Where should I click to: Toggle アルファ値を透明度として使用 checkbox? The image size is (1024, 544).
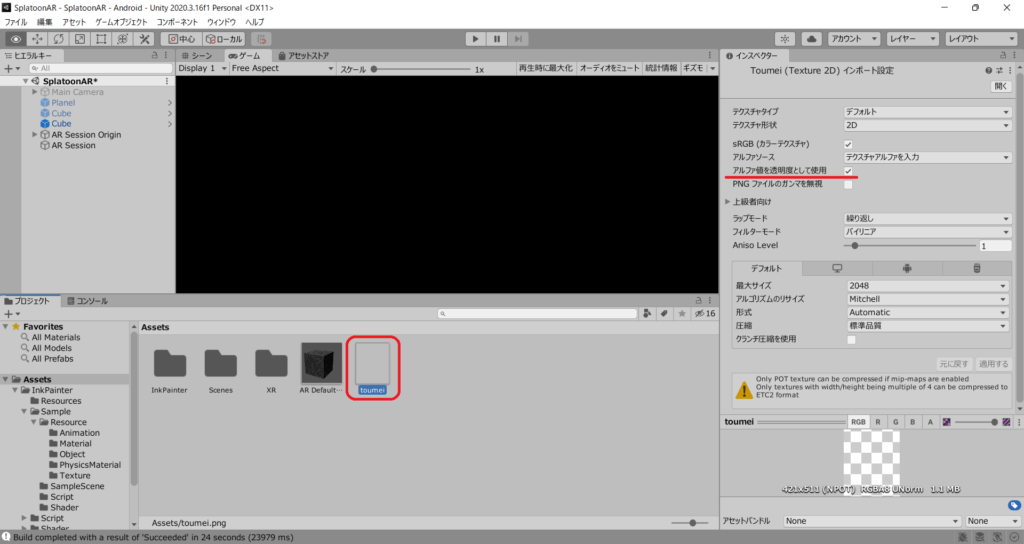848,171
